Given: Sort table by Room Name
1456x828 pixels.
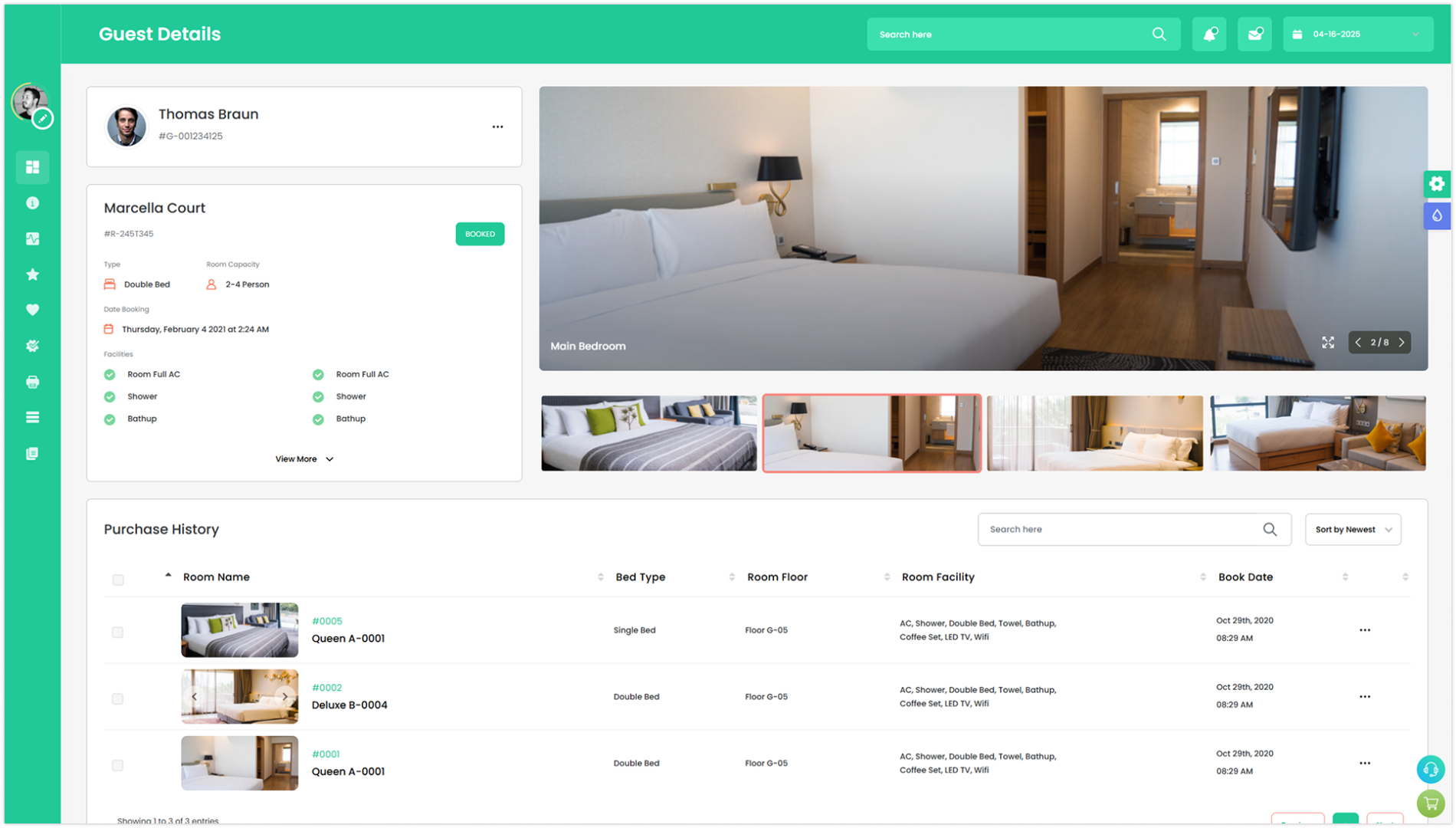Looking at the screenshot, I should coord(216,577).
